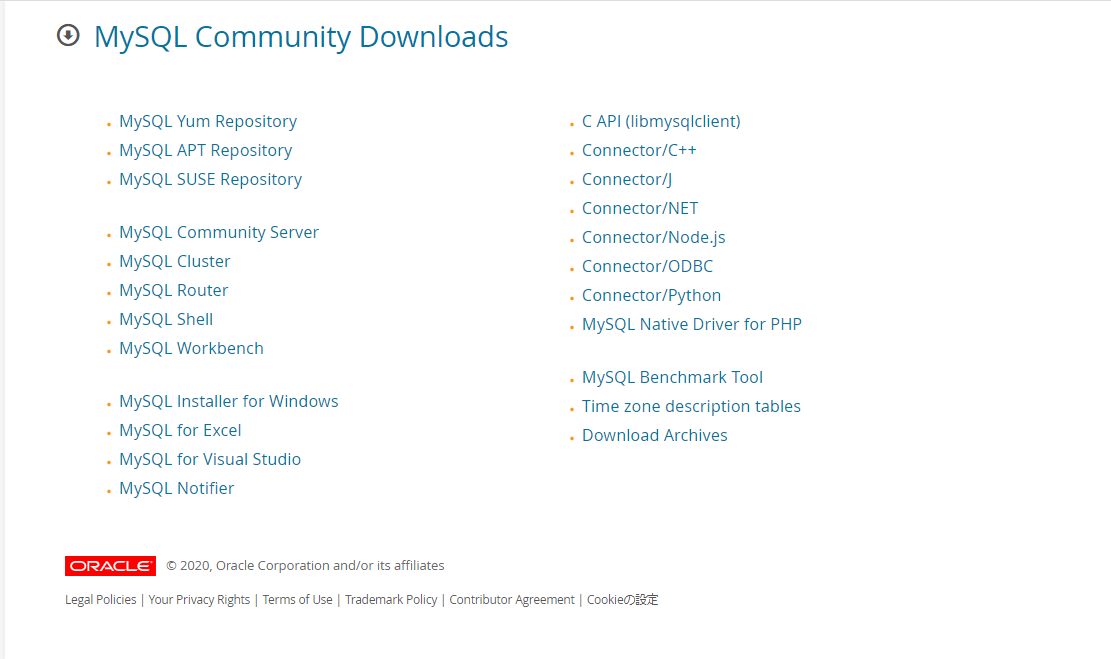Select Connector/Python link

651,295
